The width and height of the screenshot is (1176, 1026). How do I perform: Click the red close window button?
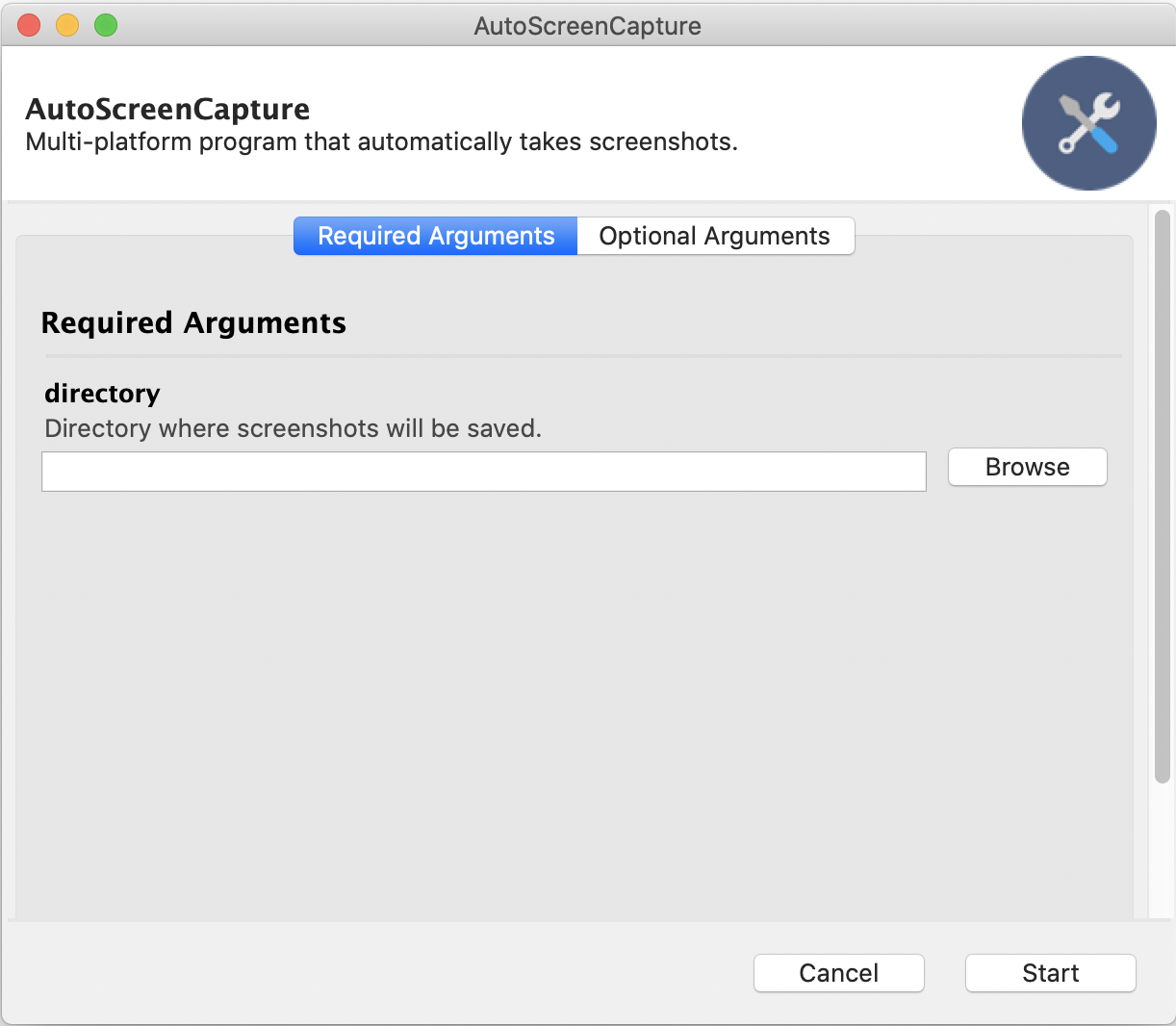point(28,25)
